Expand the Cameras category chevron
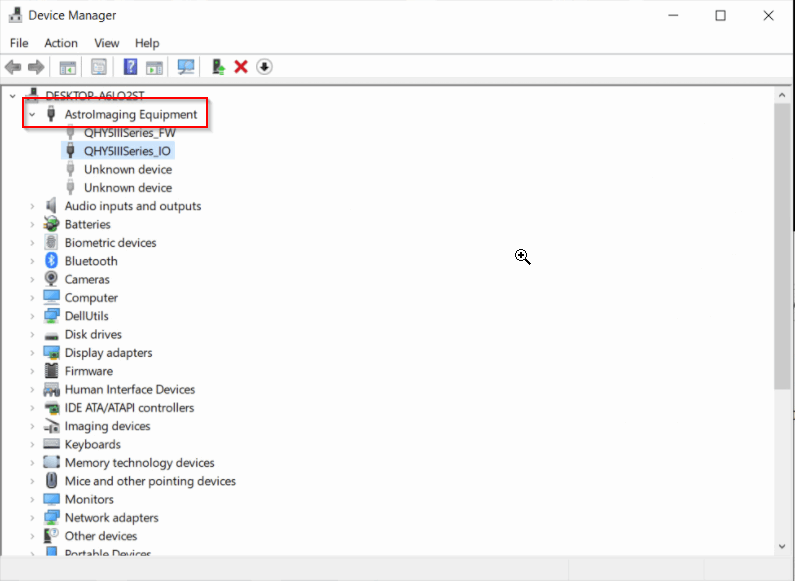This screenshot has height=581, width=795. pos(32,279)
